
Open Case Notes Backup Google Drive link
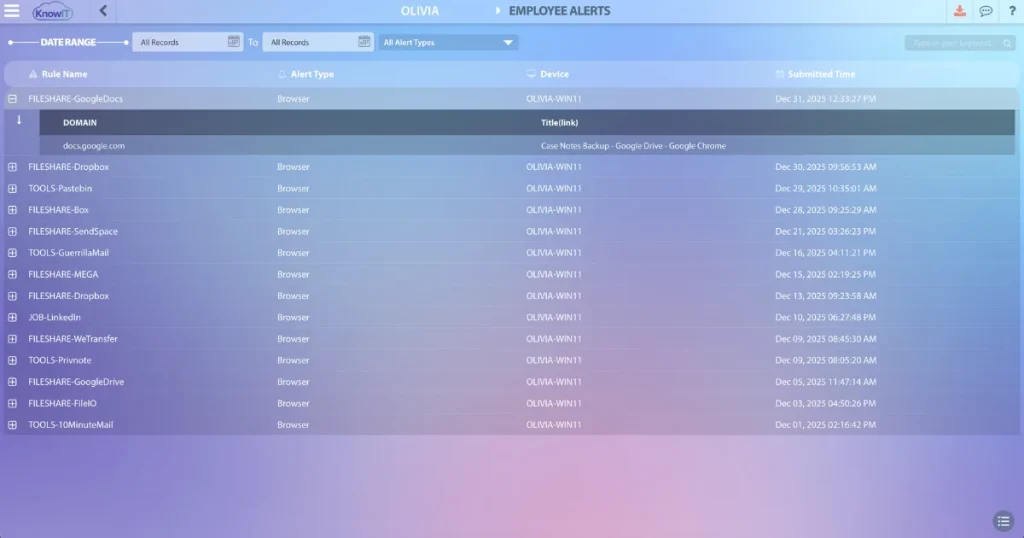[x=633, y=146]
